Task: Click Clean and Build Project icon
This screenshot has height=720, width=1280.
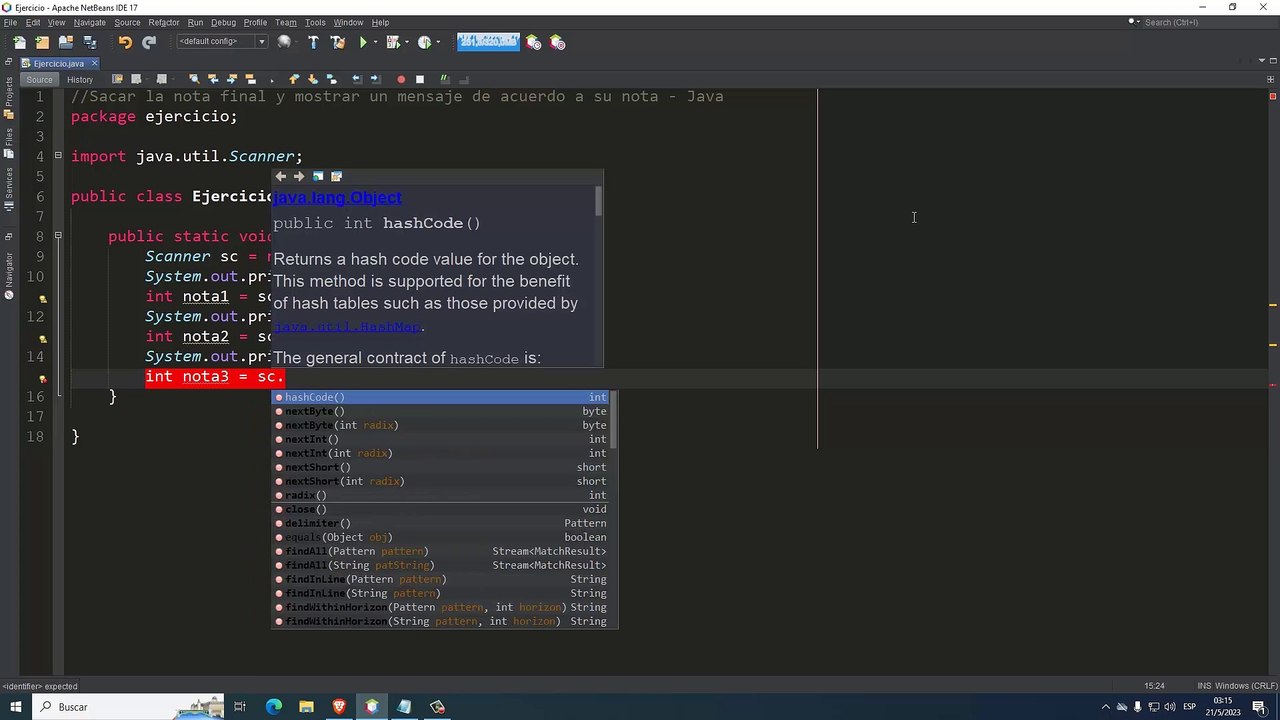Action: [x=337, y=42]
